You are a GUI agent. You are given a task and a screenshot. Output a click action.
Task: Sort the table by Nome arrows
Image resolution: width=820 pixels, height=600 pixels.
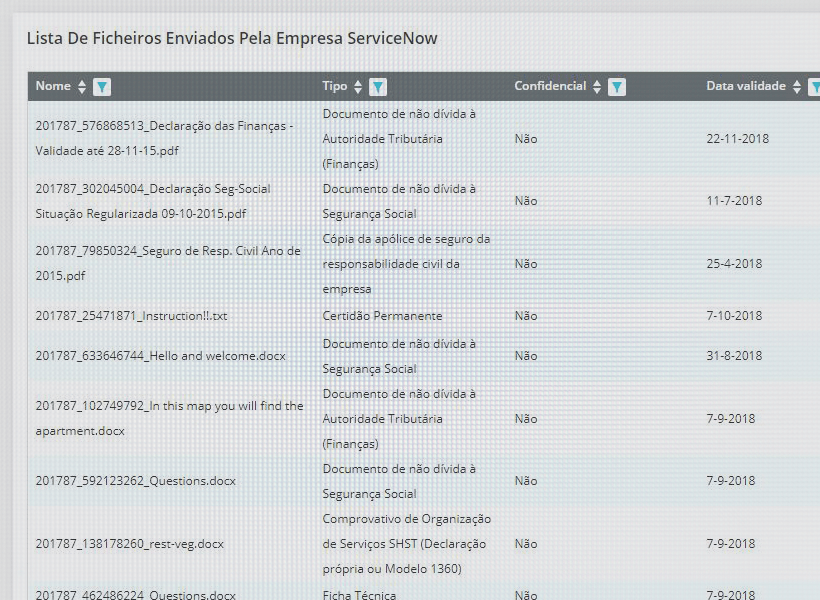pos(82,87)
